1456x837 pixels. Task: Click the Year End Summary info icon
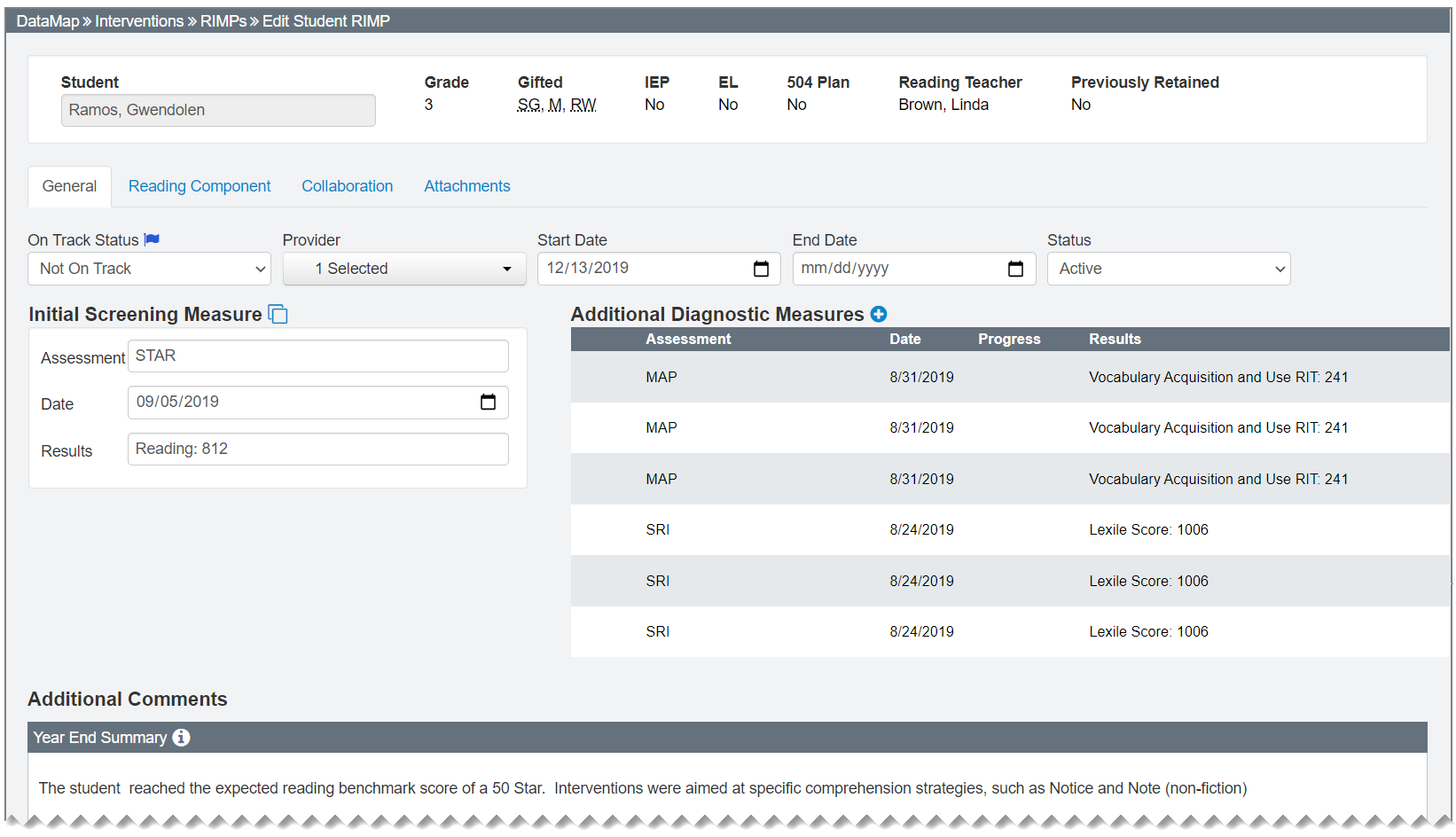181,738
